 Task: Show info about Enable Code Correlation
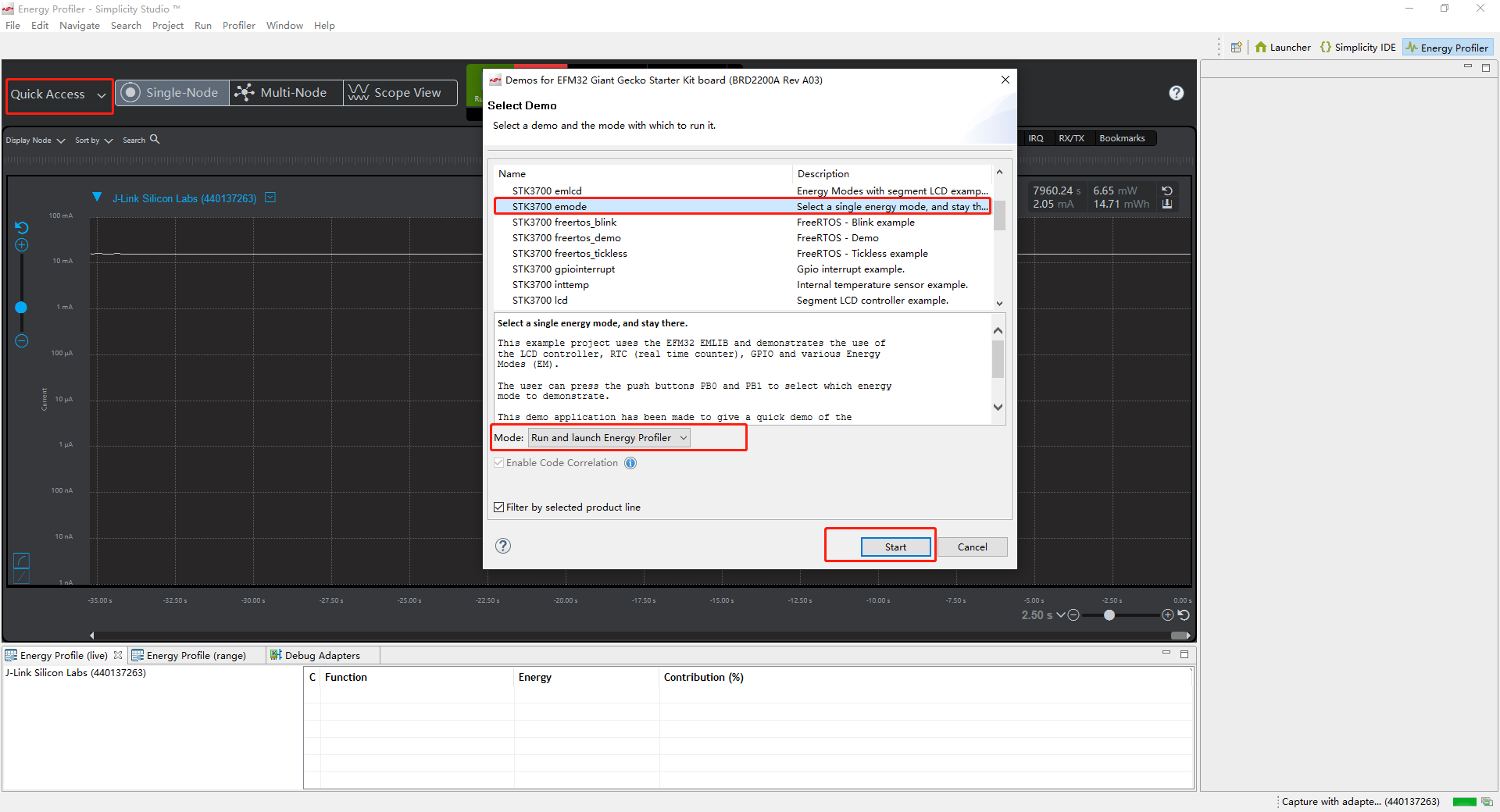pos(630,463)
